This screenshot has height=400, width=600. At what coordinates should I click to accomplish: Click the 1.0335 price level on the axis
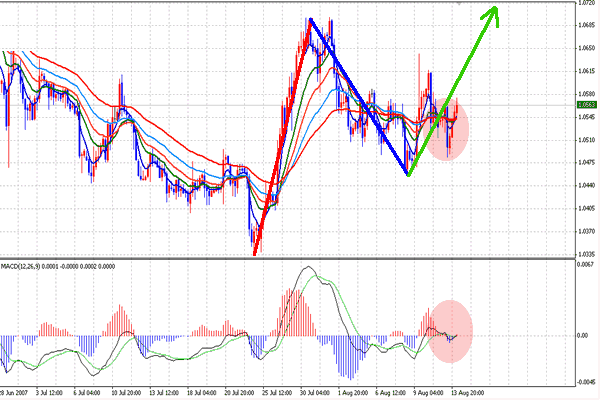click(x=587, y=254)
